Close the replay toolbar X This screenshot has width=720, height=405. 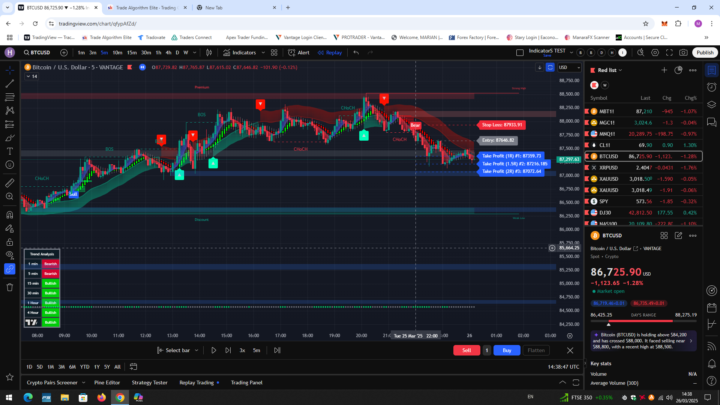click(x=570, y=350)
